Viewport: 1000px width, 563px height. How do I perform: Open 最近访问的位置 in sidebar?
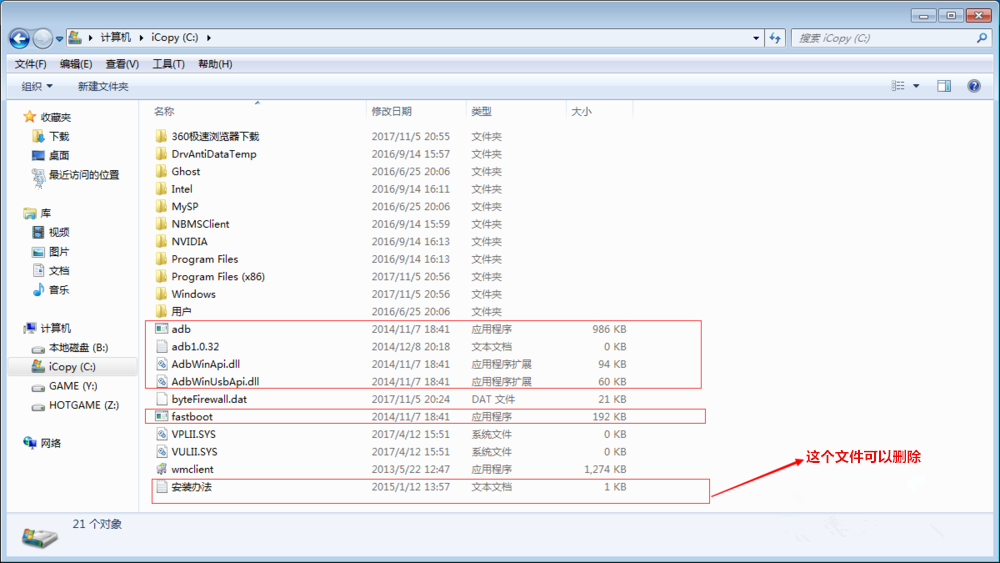coord(84,175)
